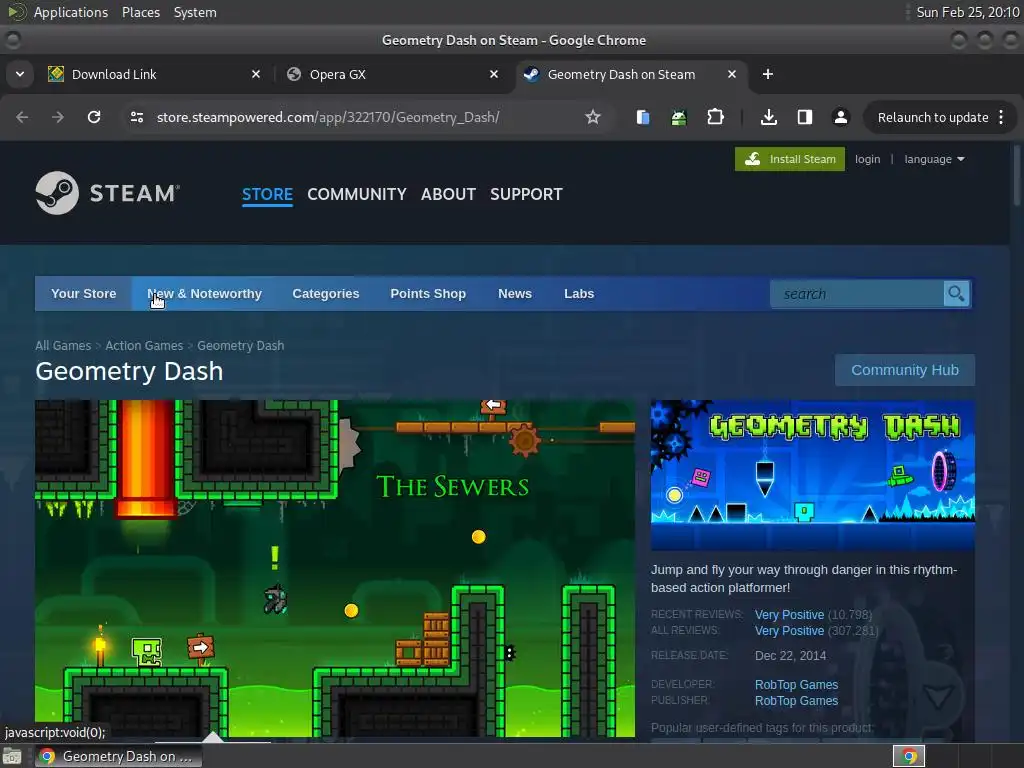The width and height of the screenshot is (1024, 768).
Task: Open the extensions puzzle icon
Action: coord(716,117)
